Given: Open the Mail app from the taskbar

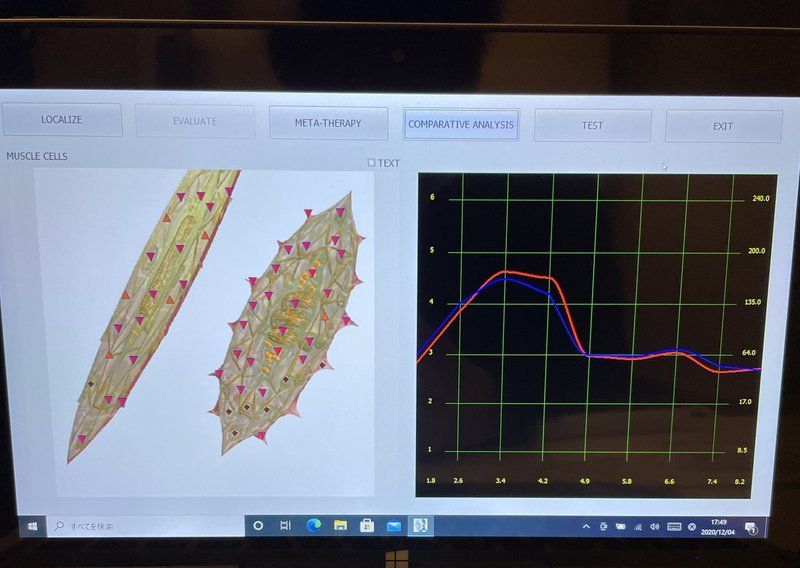Looking at the screenshot, I should pyautogui.click(x=394, y=526).
